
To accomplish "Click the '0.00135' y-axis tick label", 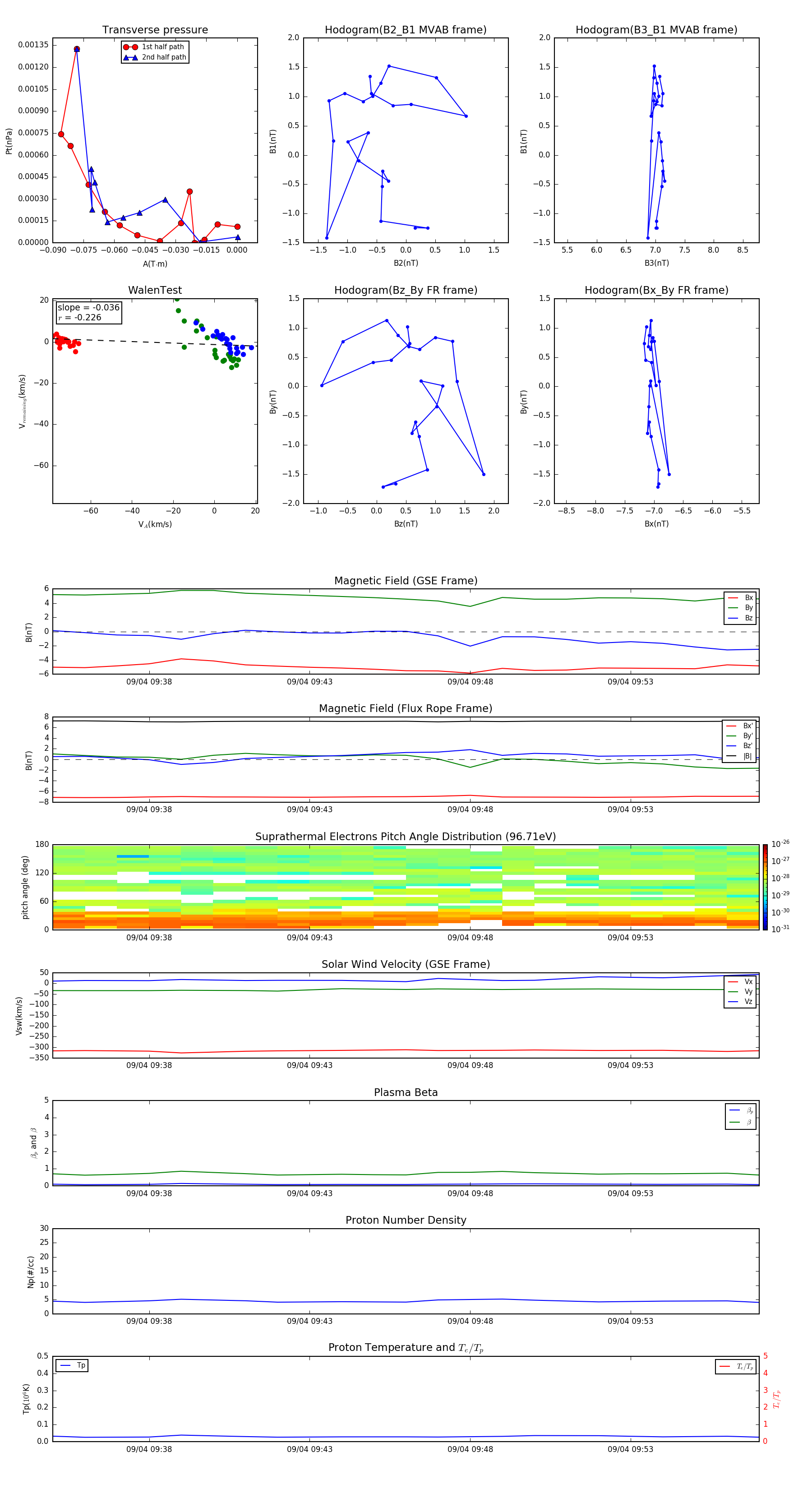I will (x=33, y=45).
